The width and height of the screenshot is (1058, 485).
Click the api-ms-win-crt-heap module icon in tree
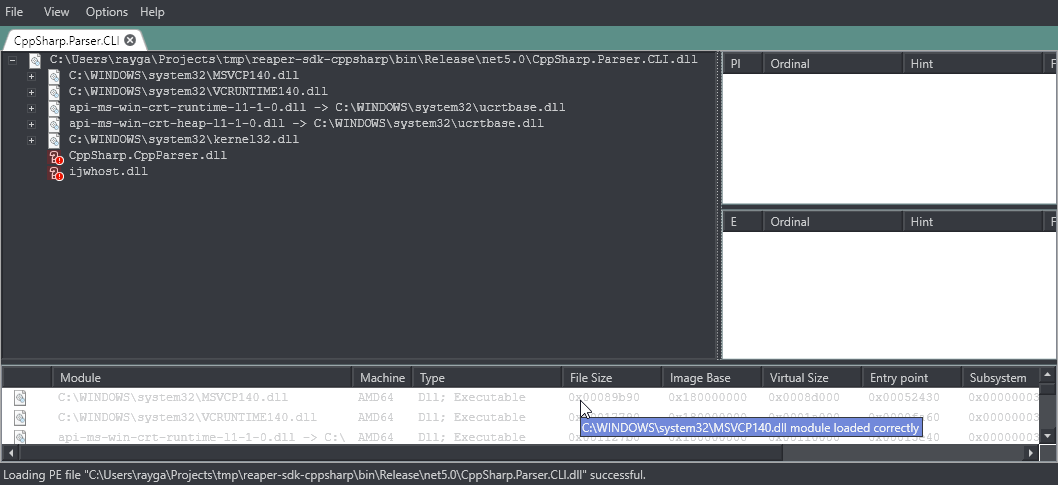pos(55,124)
